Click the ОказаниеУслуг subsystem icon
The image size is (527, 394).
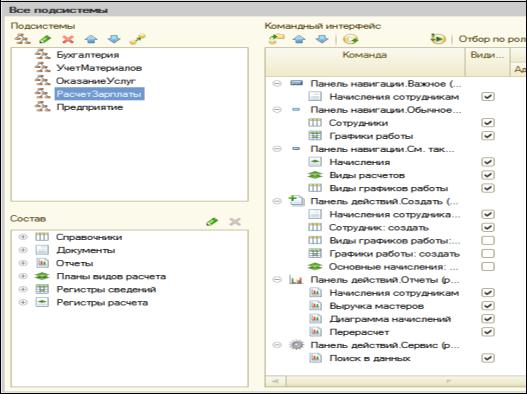42,81
